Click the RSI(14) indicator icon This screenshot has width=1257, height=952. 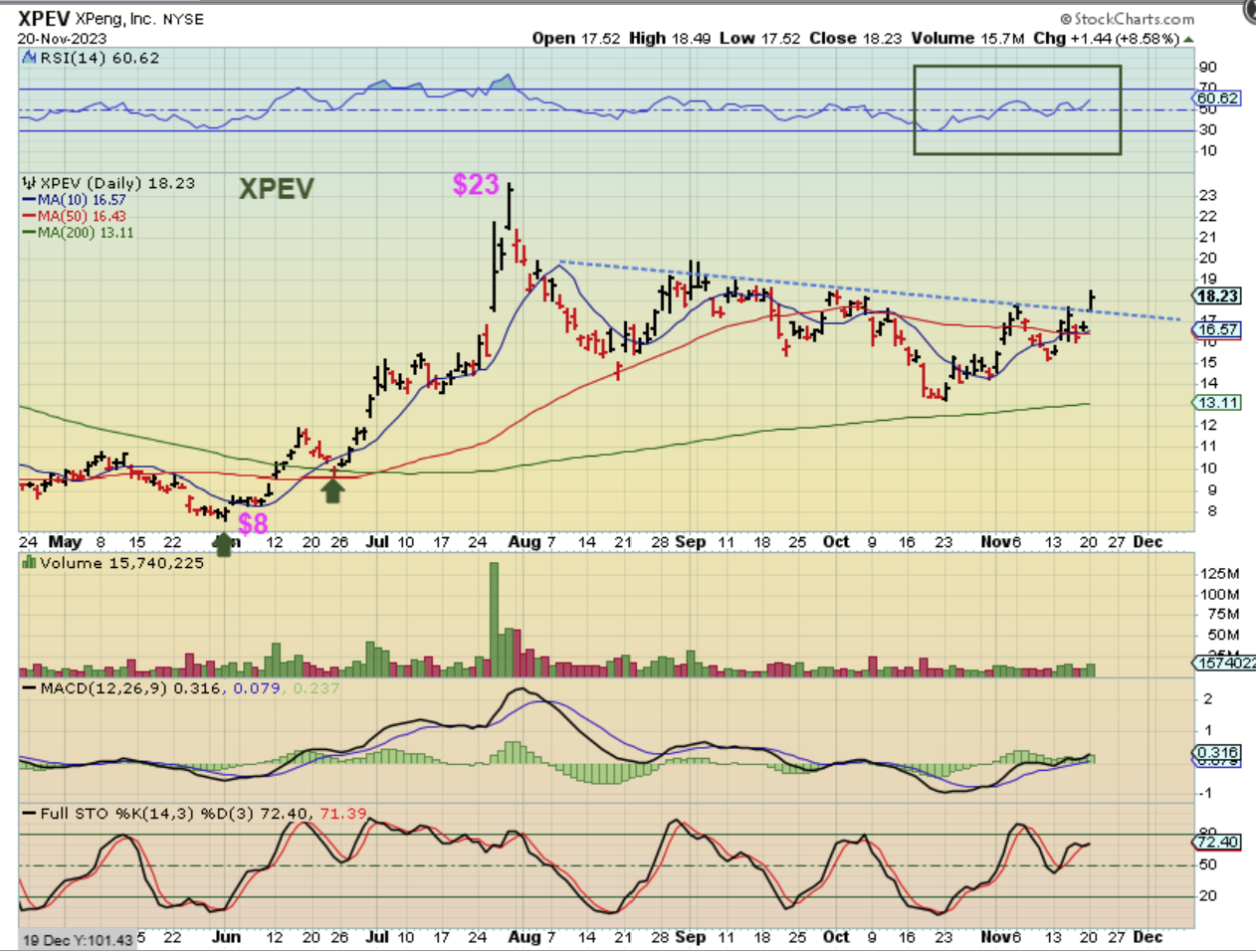coord(30,59)
